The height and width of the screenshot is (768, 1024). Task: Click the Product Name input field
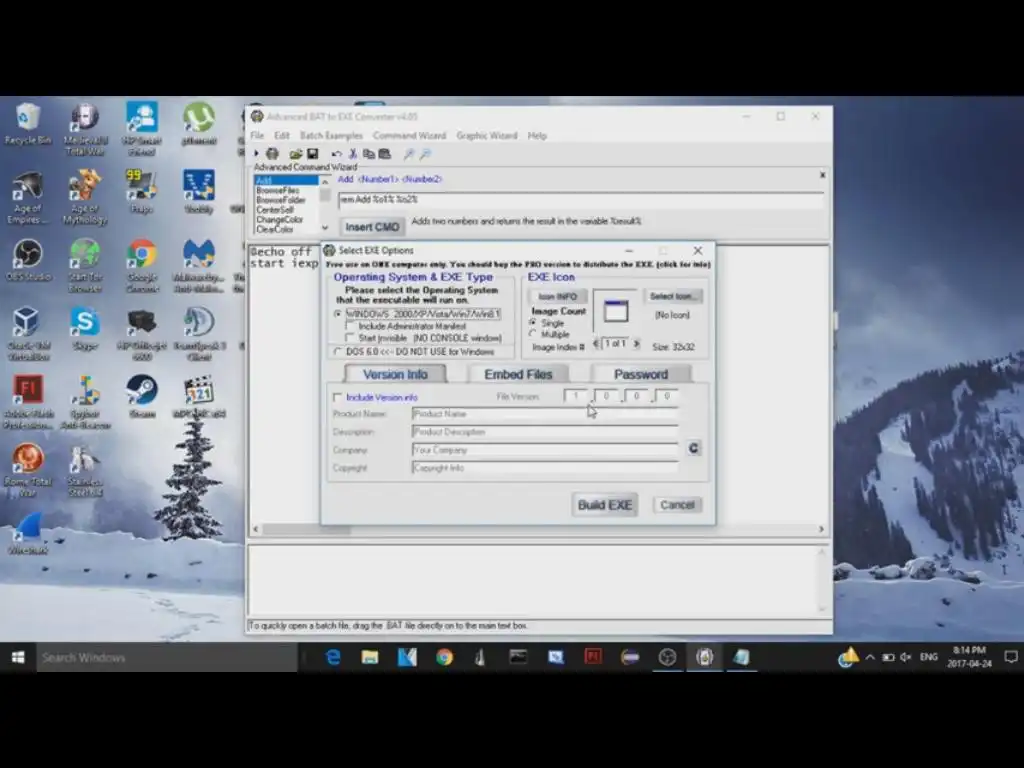pos(545,413)
